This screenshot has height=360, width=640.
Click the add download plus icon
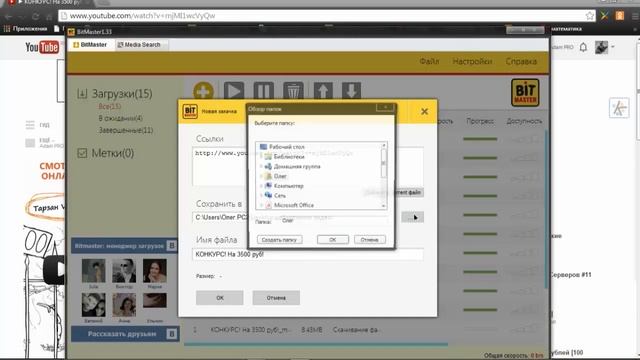pos(203,91)
